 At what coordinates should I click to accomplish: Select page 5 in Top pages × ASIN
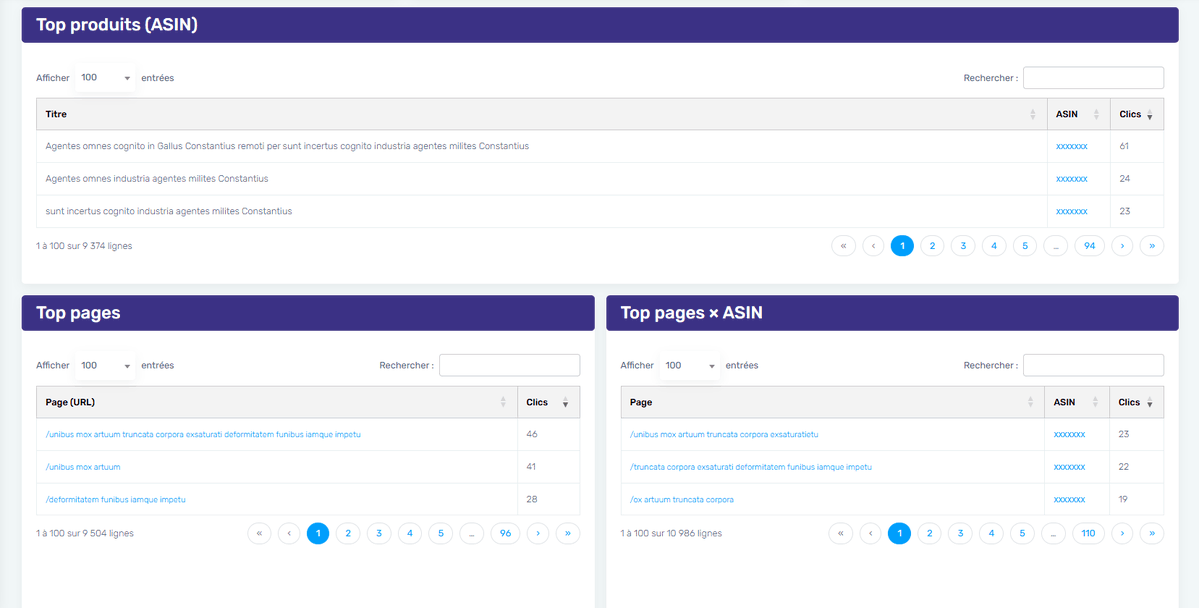click(1022, 533)
